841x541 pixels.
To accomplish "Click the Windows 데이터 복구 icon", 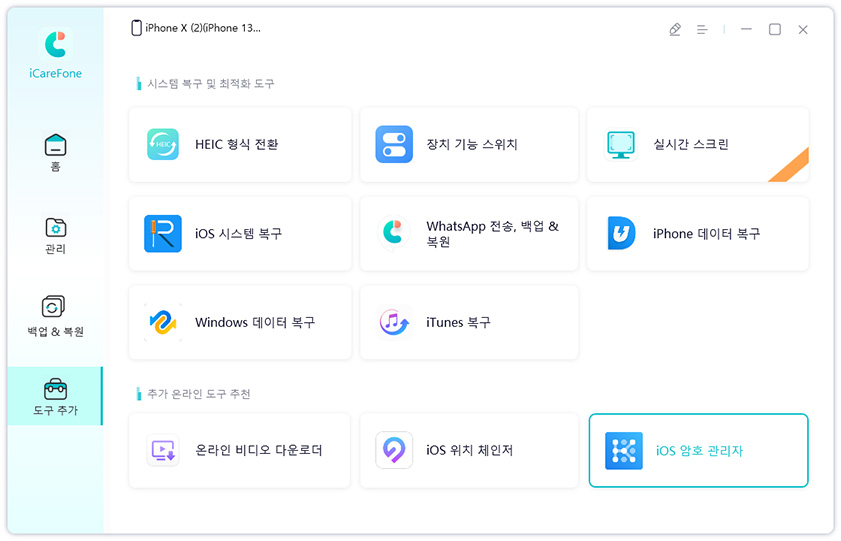I will click(163, 322).
